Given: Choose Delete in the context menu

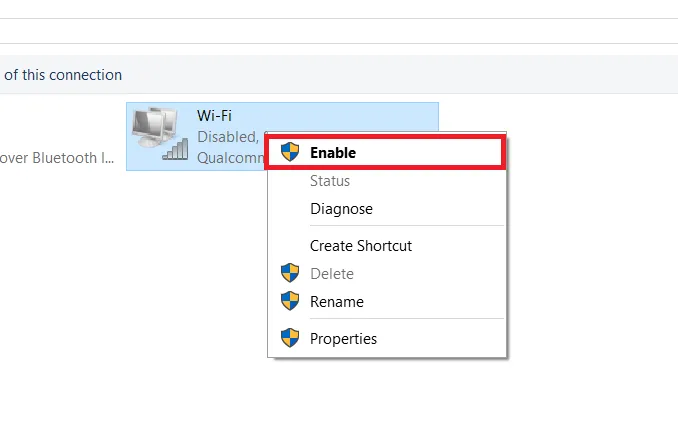Looking at the screenshot, I should pyautogui.click(x=332, y=273).
